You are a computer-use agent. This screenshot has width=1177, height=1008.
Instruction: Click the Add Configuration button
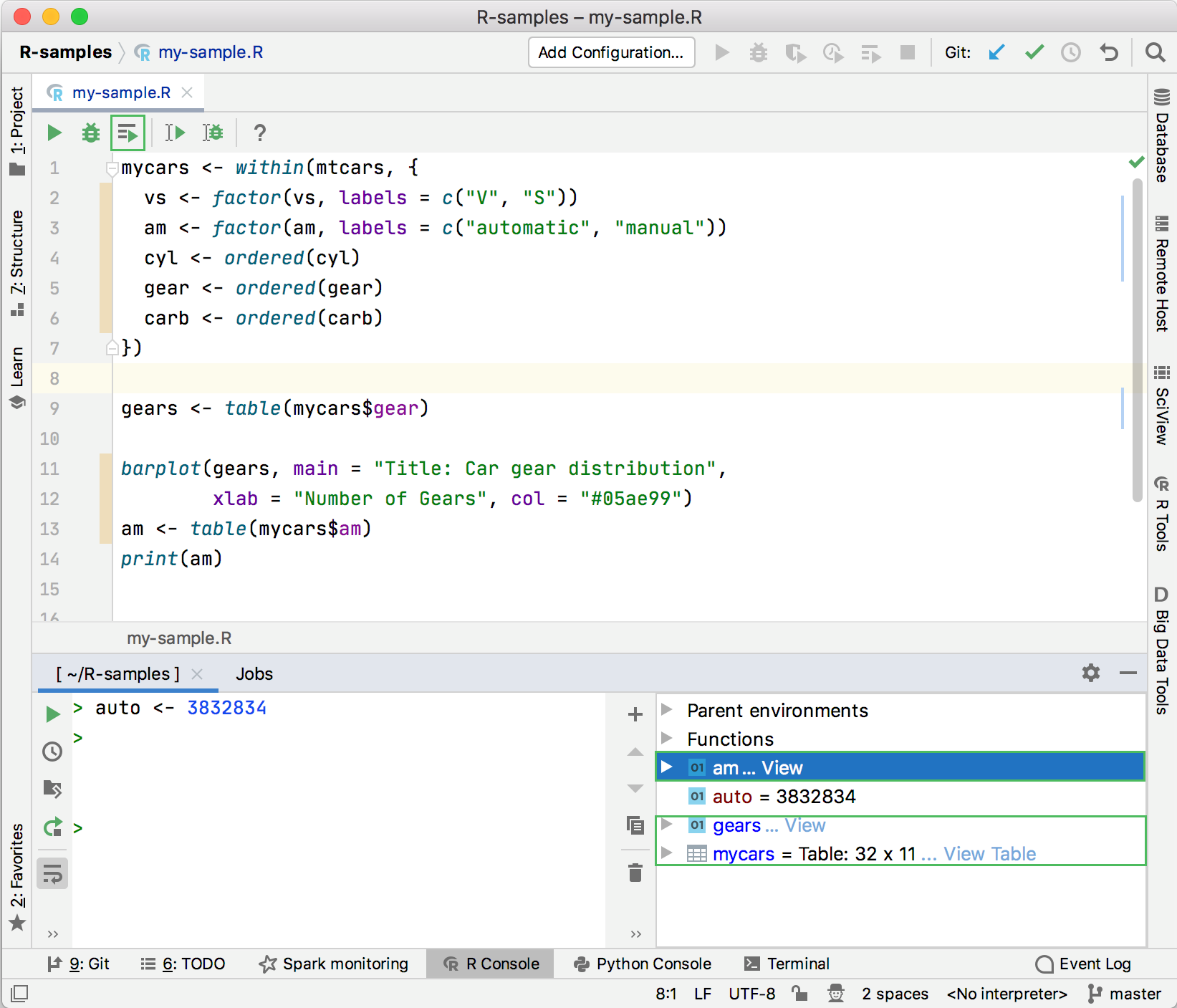[611, 52]
